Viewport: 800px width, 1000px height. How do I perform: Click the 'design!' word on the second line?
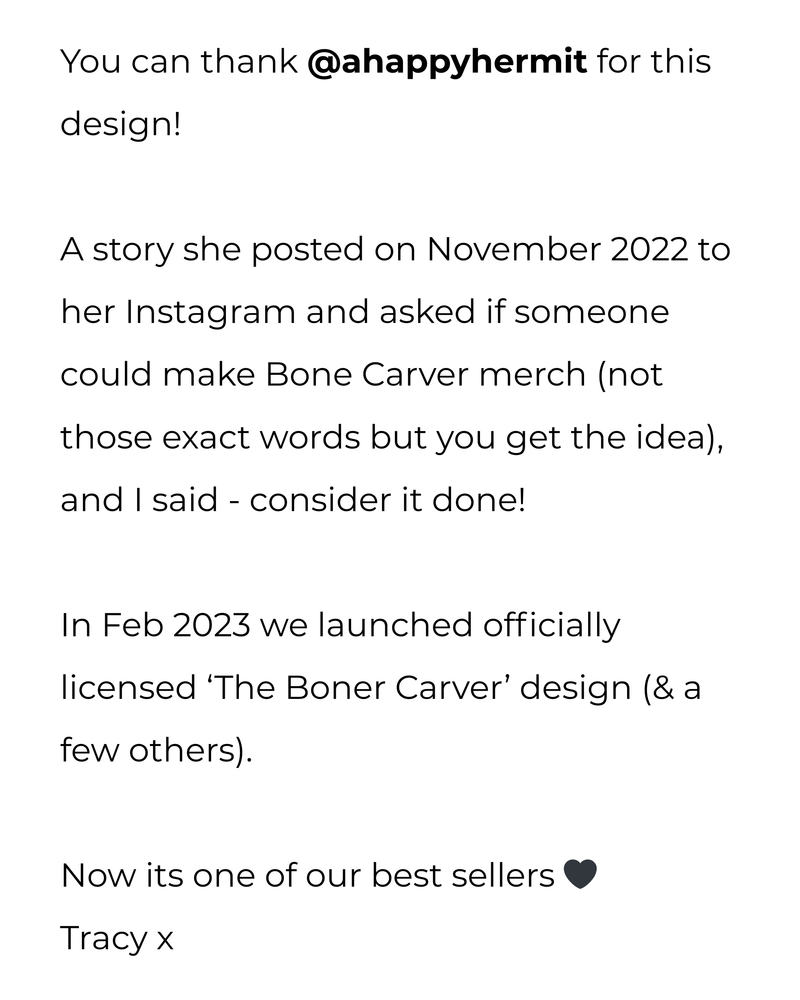tap(121, 125)
